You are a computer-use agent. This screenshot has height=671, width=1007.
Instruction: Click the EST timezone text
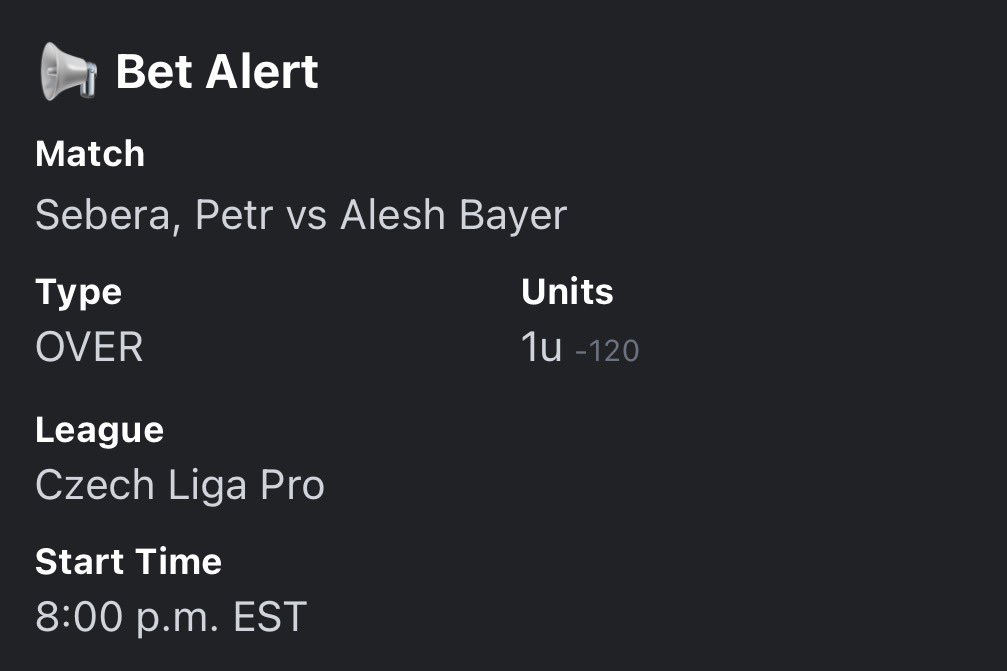pos(269,617)
